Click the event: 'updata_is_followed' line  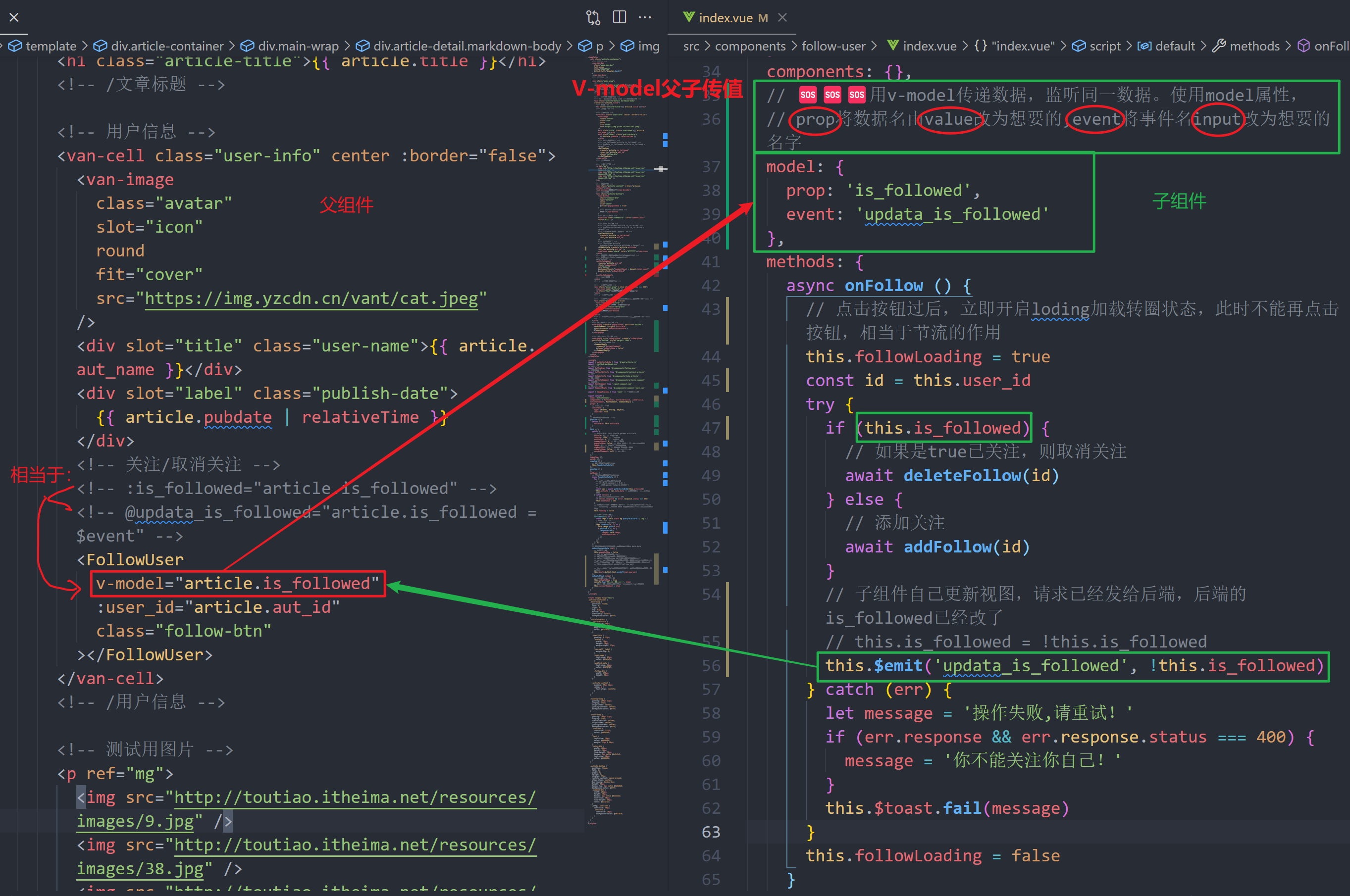(x=917, y=214)
